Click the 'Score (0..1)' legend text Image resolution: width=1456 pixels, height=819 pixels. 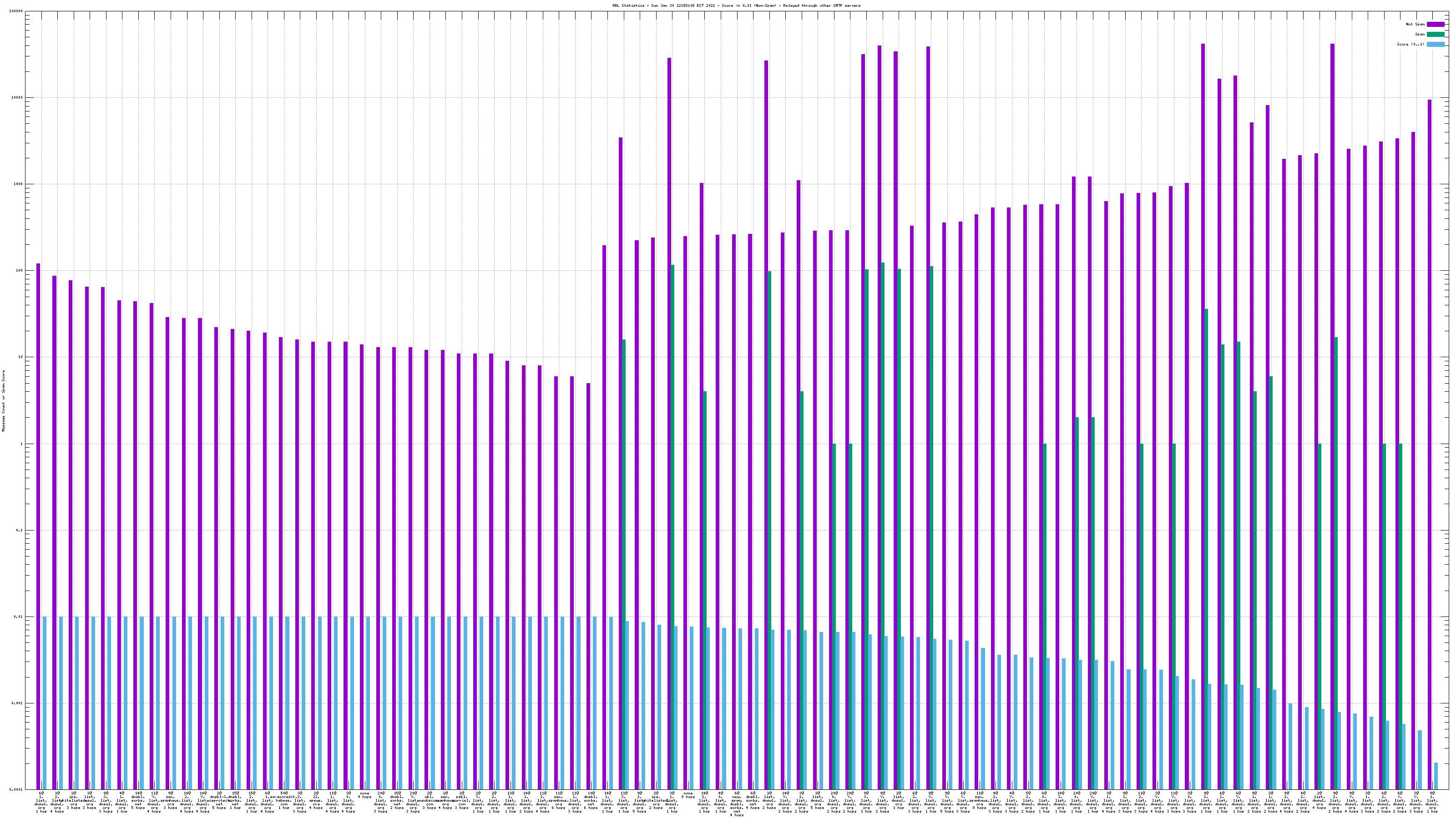(1410, 44)
